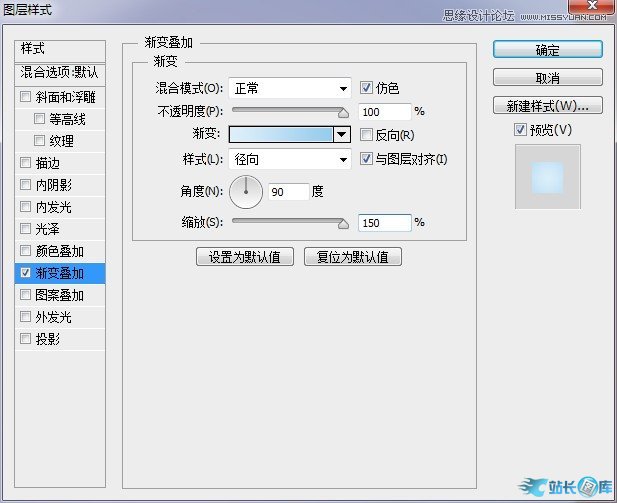Screen dimensions: 617x503
Task: Select the 外发光 list entry
Action: 60,317
